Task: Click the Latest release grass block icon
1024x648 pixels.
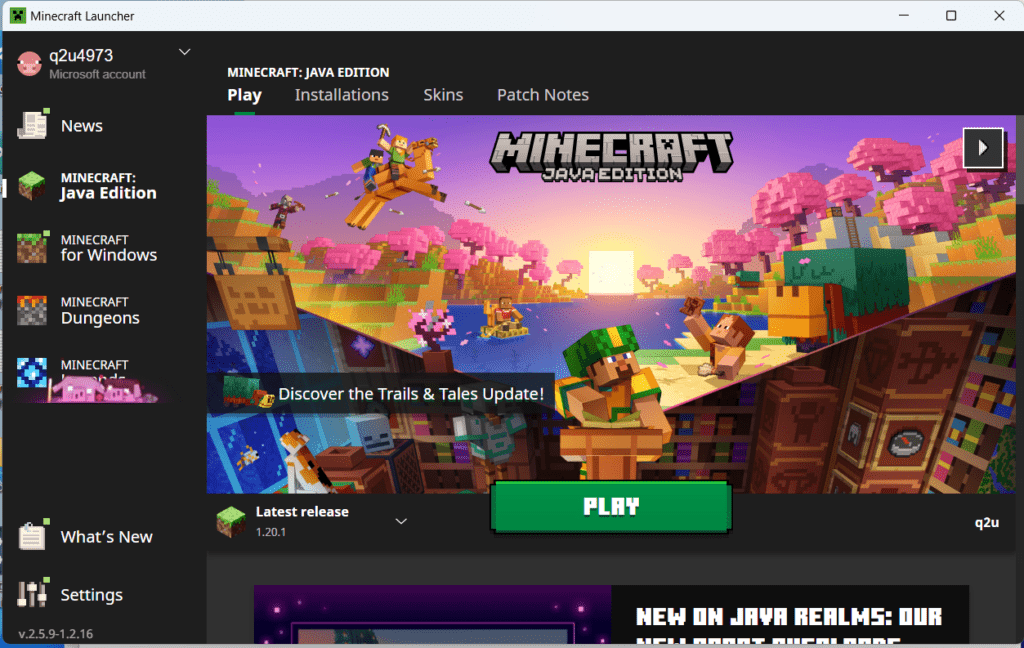Action: pos(231,521)
